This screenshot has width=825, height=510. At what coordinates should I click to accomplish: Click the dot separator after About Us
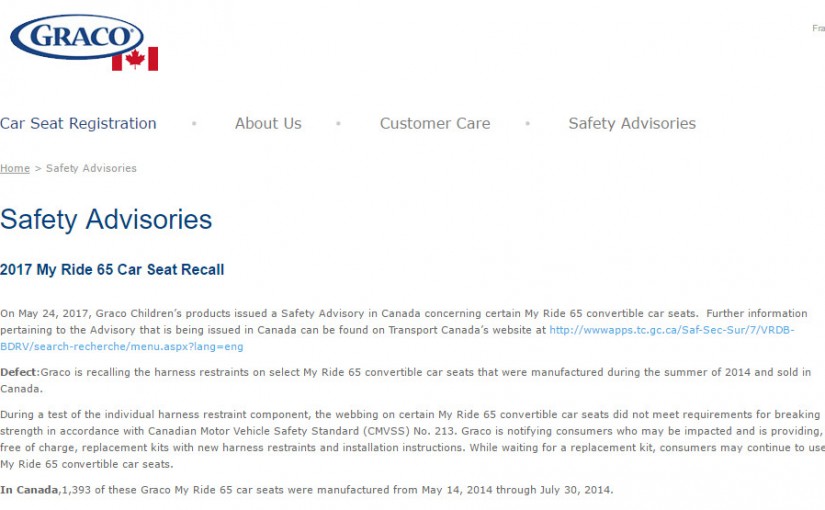tap(339, 124)
